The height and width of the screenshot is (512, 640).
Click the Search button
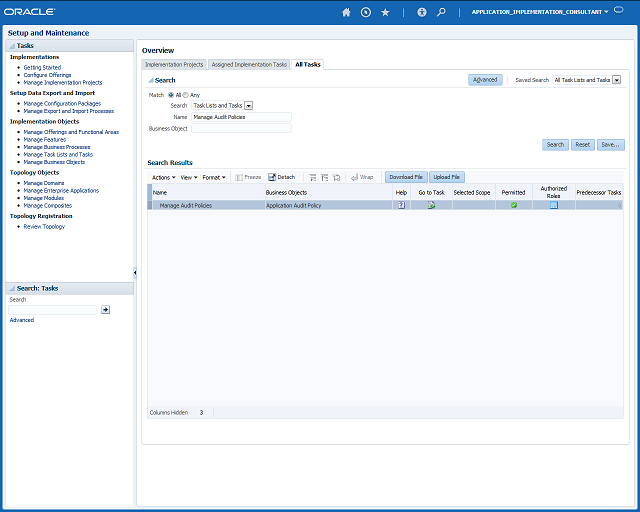(555, 145)
